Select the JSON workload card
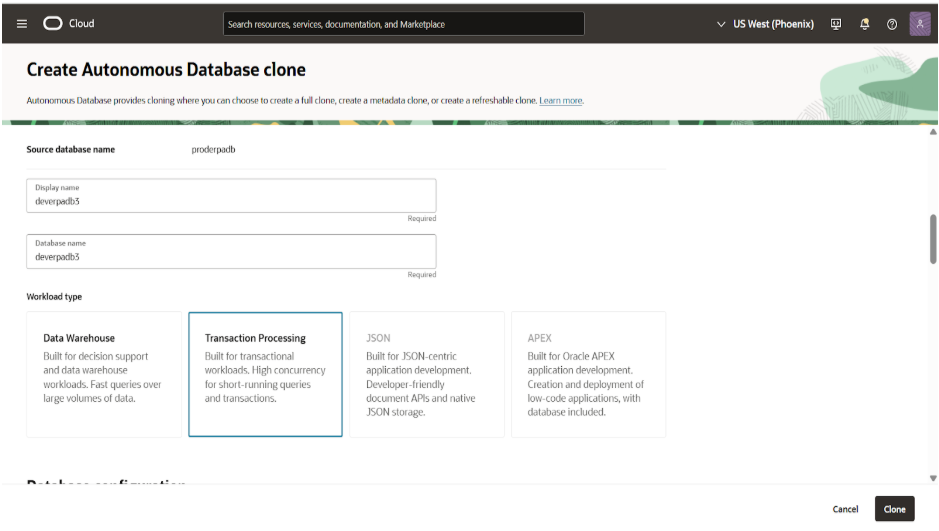 [427, 374]
